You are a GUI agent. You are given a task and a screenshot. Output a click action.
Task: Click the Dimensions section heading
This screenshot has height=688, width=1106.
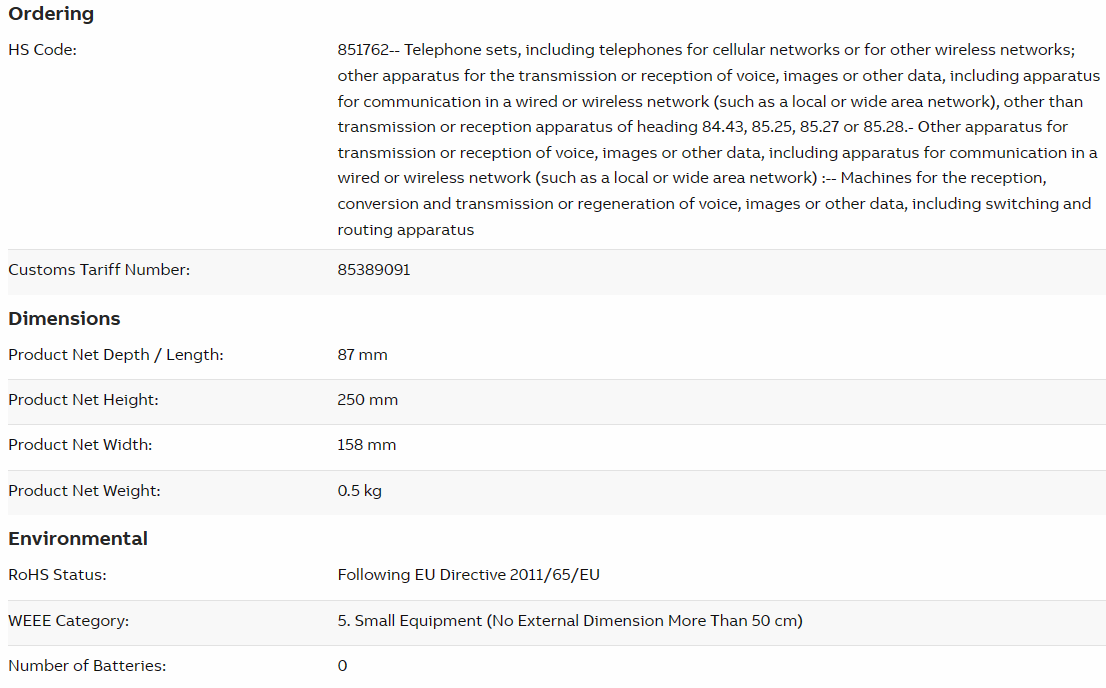click(x=64, y=319)
